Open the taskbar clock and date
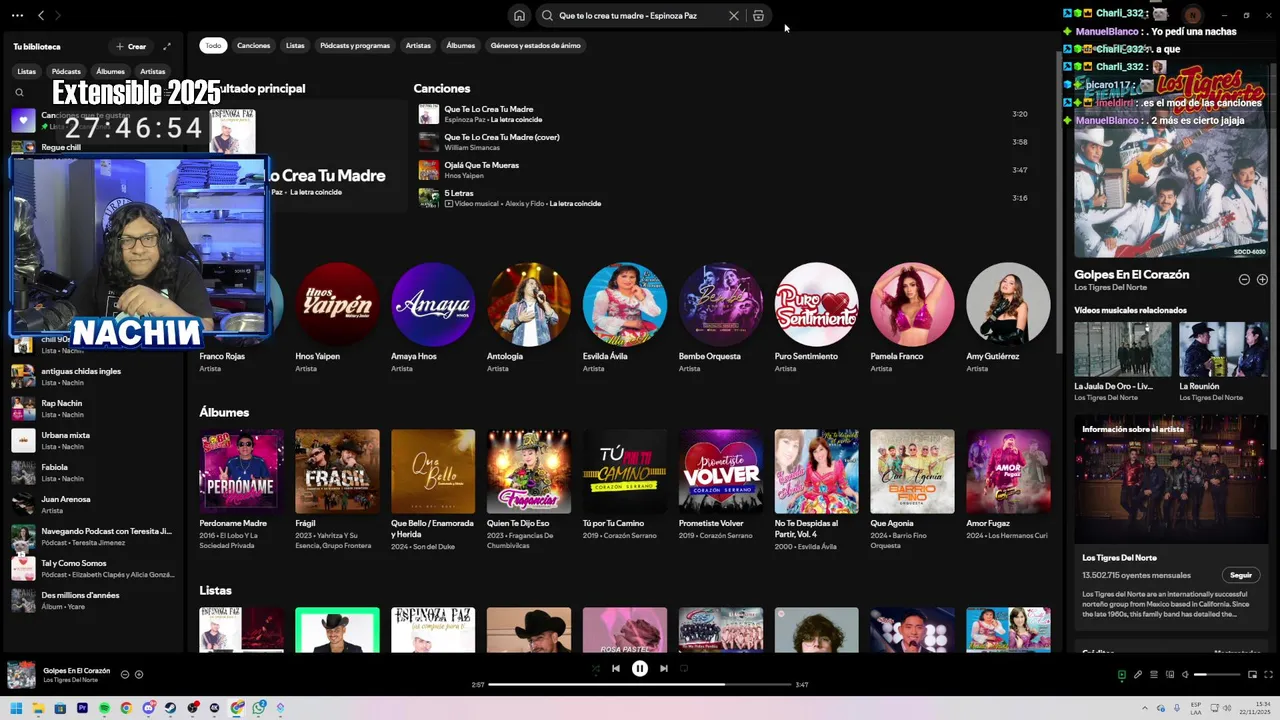The image size is (1280, 720). tap(1255, 708)
